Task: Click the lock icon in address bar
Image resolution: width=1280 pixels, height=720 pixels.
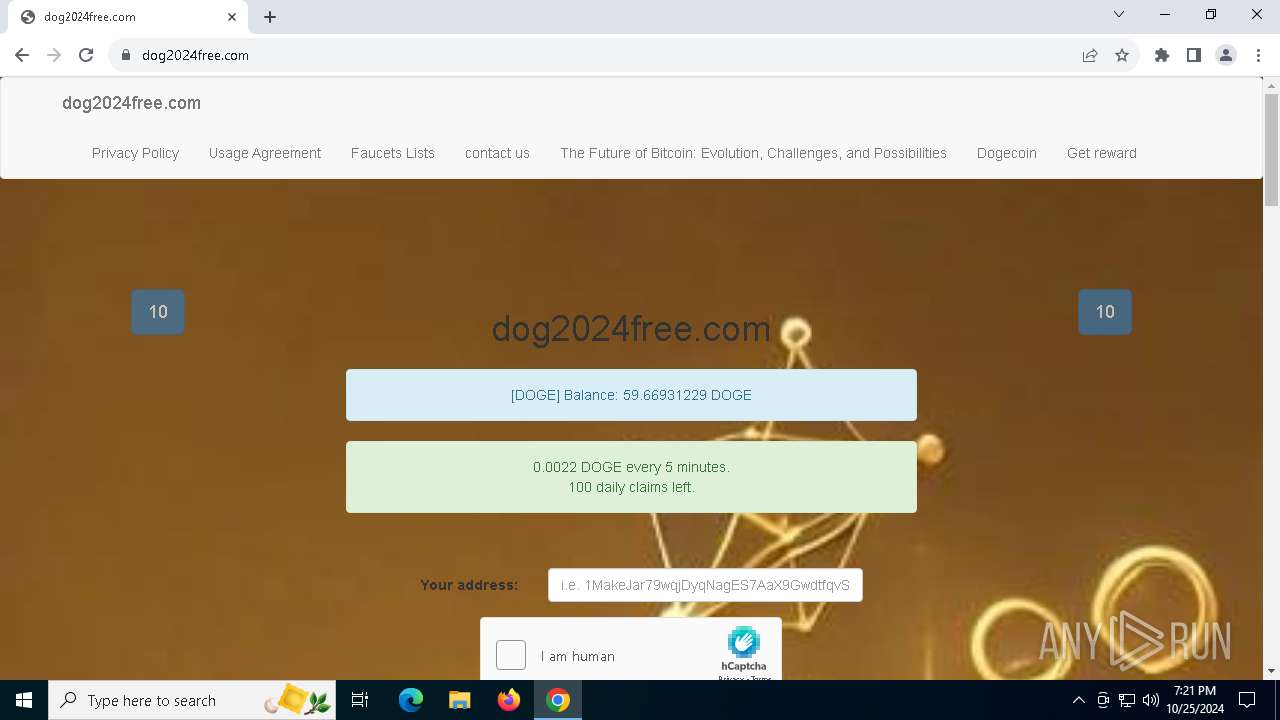Action: (126, 55)
